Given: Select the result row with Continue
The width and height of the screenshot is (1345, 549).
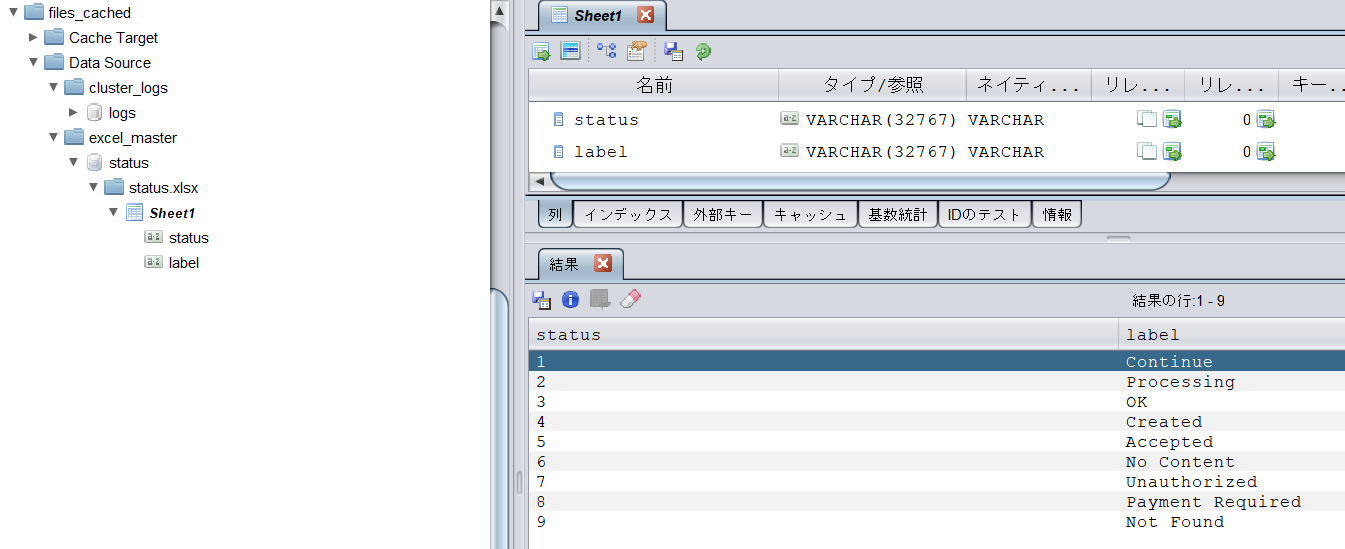Looking at the screenshot, I should (x=937, y=362).
